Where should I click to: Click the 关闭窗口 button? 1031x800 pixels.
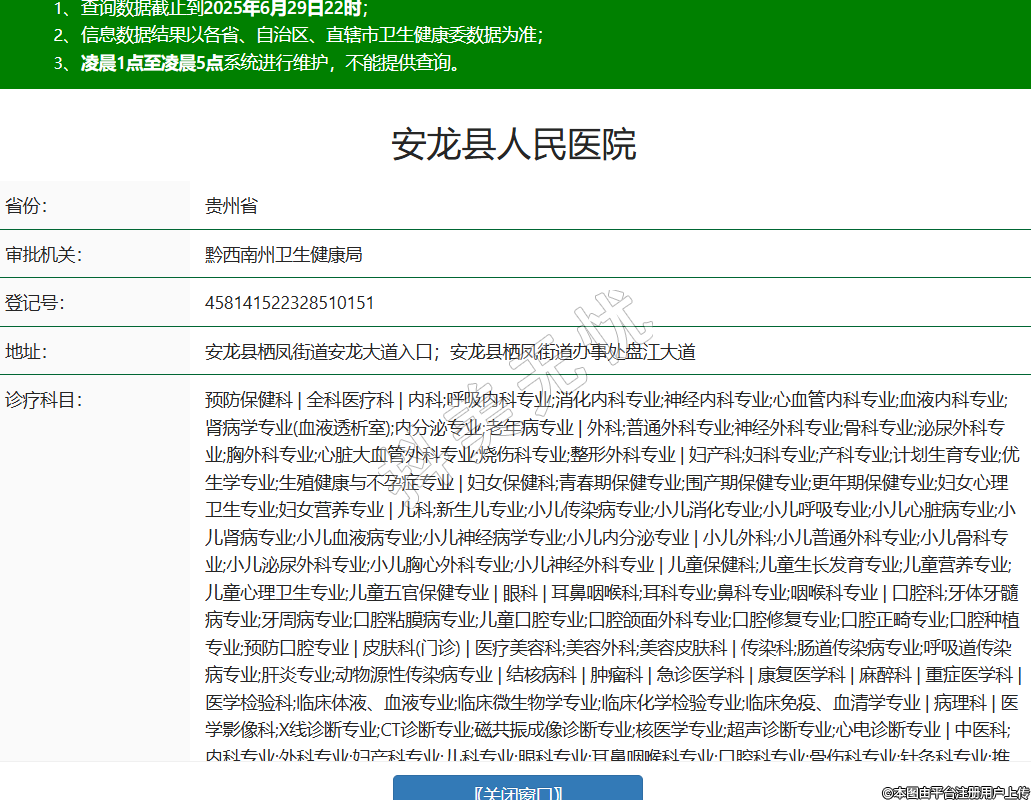coord(517,789)
